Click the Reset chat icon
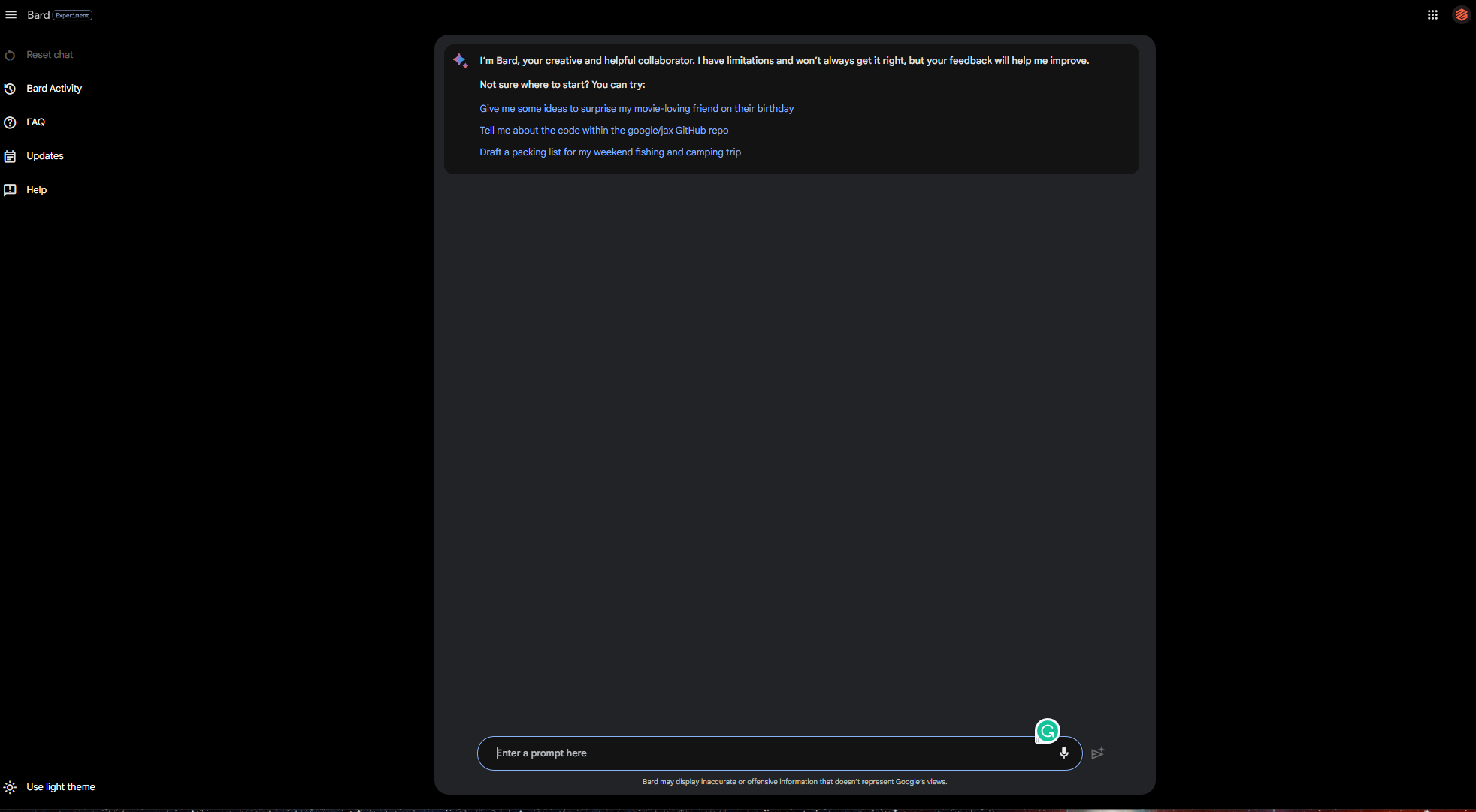The image size is (1476, 812). (x=10, y=55)
